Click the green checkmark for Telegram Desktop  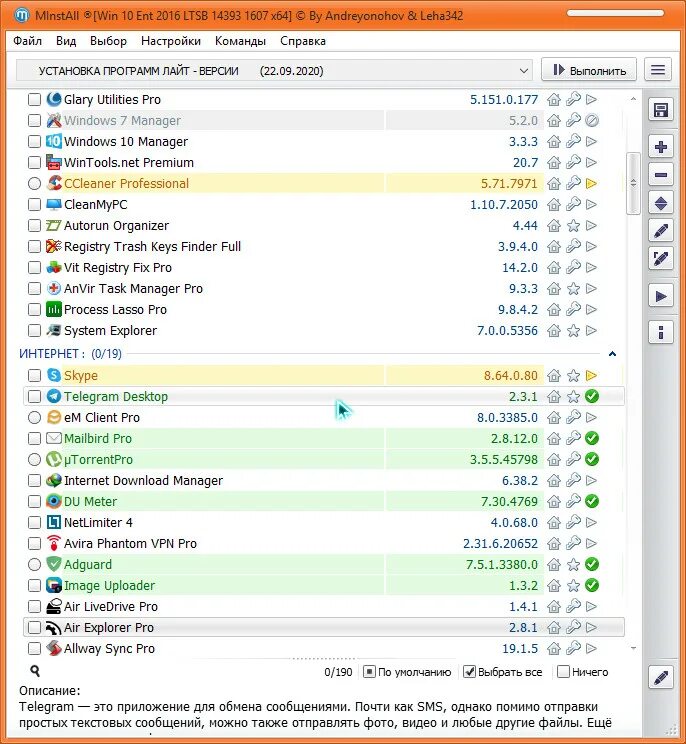592,396
